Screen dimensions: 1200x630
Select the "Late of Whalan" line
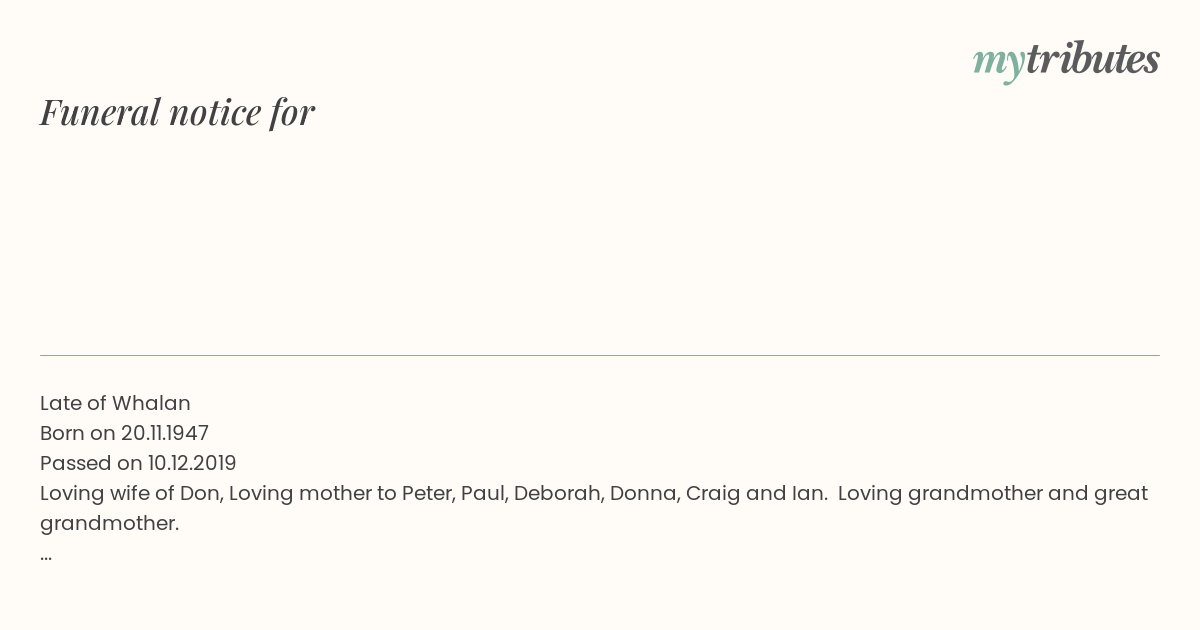click(115, 403)
